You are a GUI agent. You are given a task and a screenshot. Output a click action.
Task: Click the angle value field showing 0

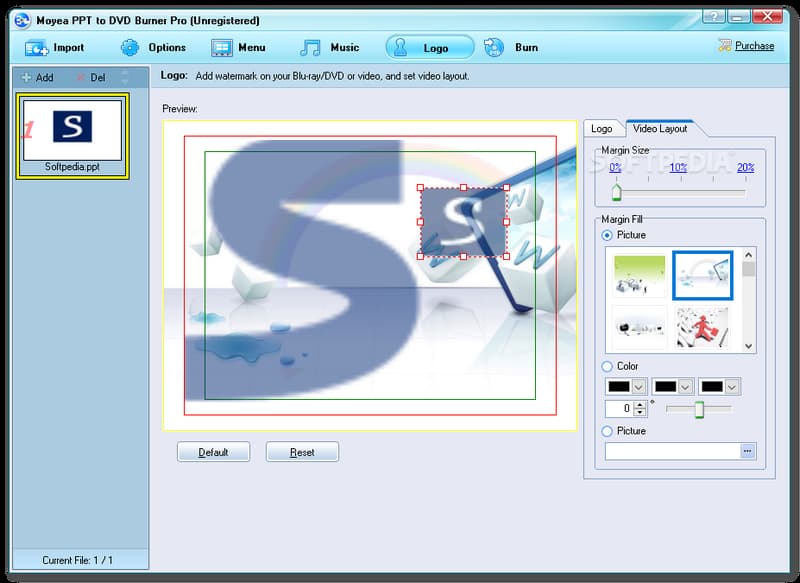[619, 409]
